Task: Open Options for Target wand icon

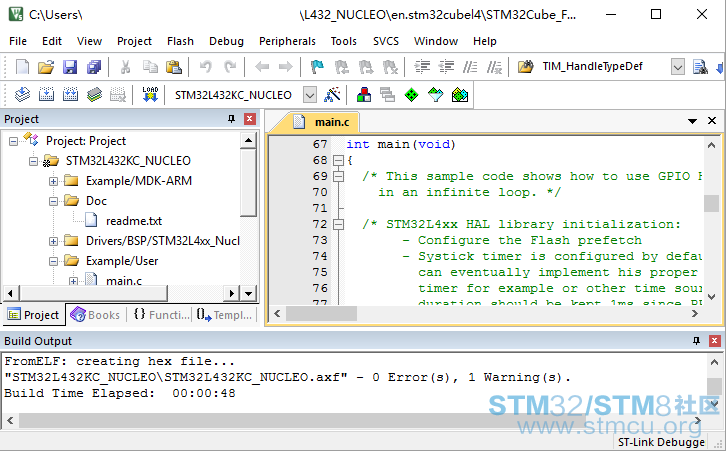Action: pyautogui.click(x=332, y=95)
